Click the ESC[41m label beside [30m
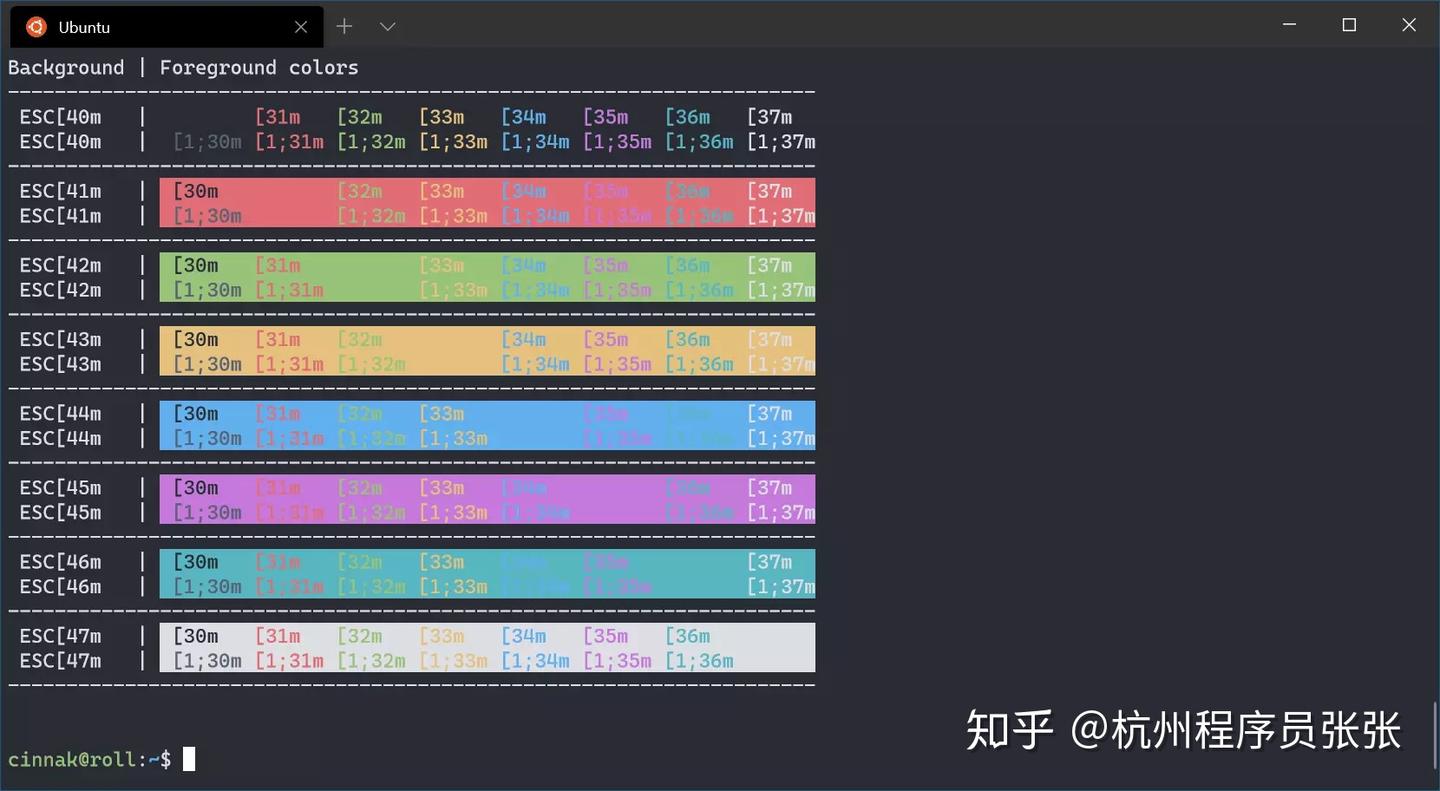Viewport: 1440px width, 791px height. [60, 191]
